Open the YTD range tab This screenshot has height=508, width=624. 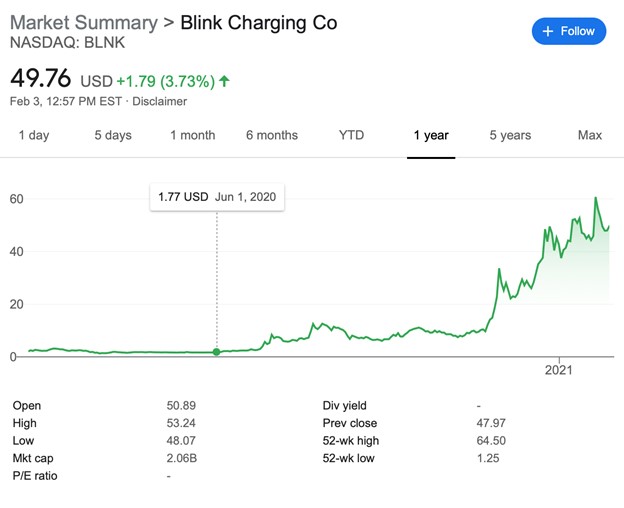click(351, 135)
